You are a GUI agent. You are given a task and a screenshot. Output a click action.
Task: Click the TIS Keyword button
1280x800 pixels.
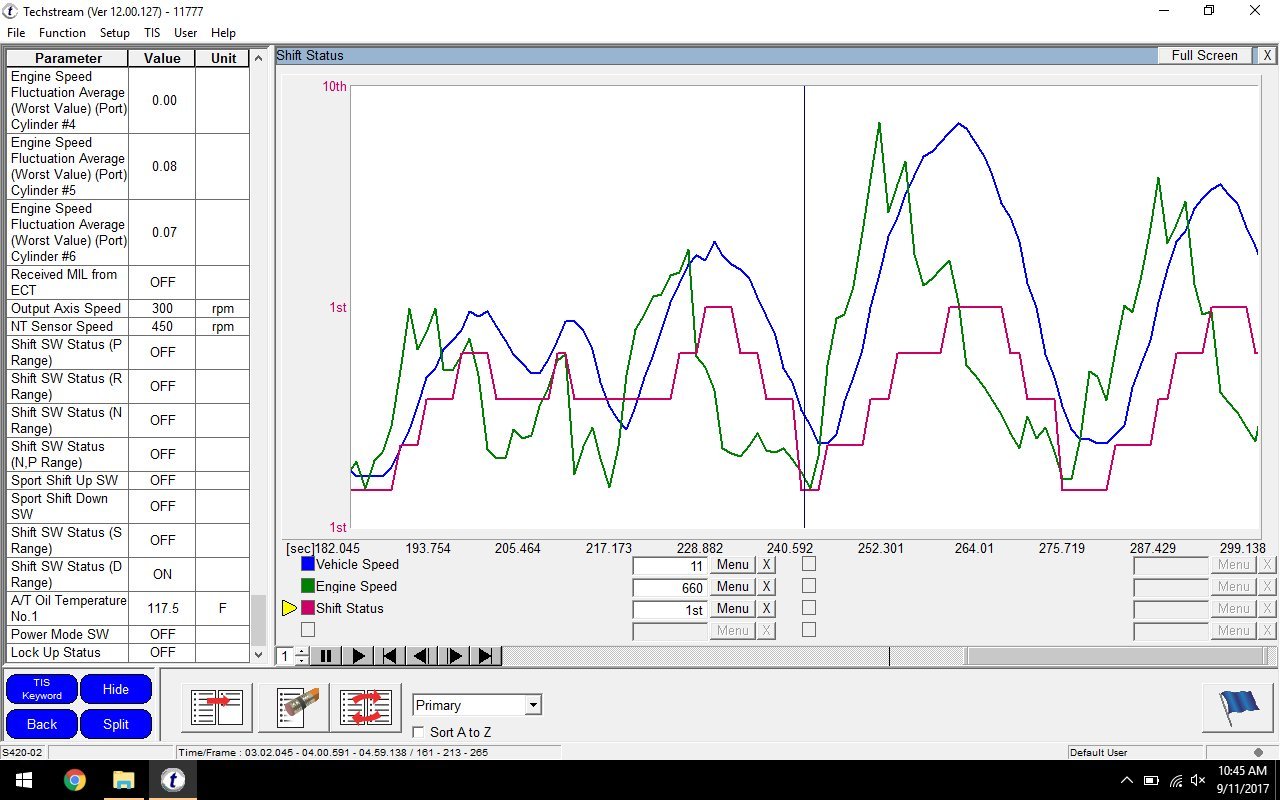click(x=41, y=689)
